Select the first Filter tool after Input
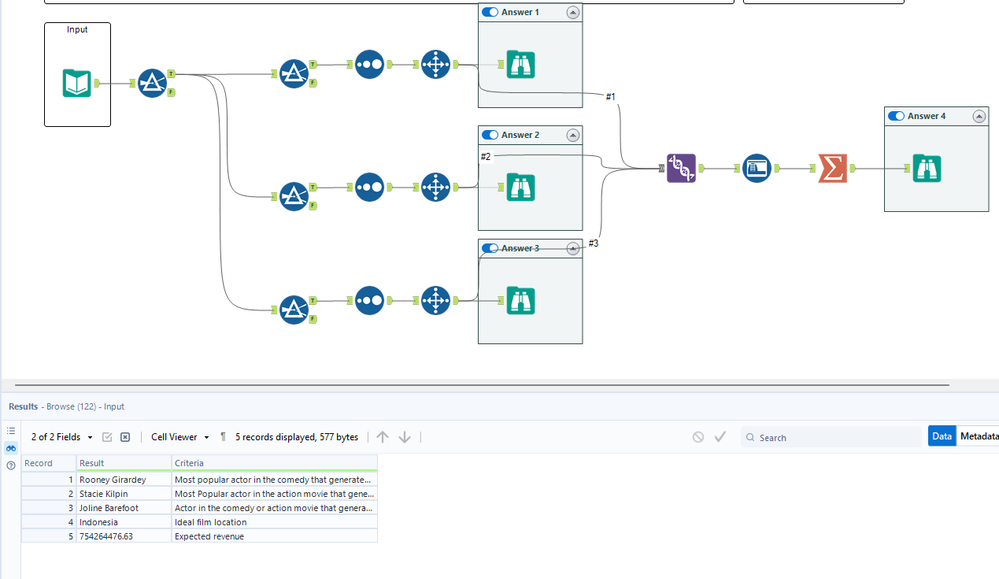 click(152, 83)
